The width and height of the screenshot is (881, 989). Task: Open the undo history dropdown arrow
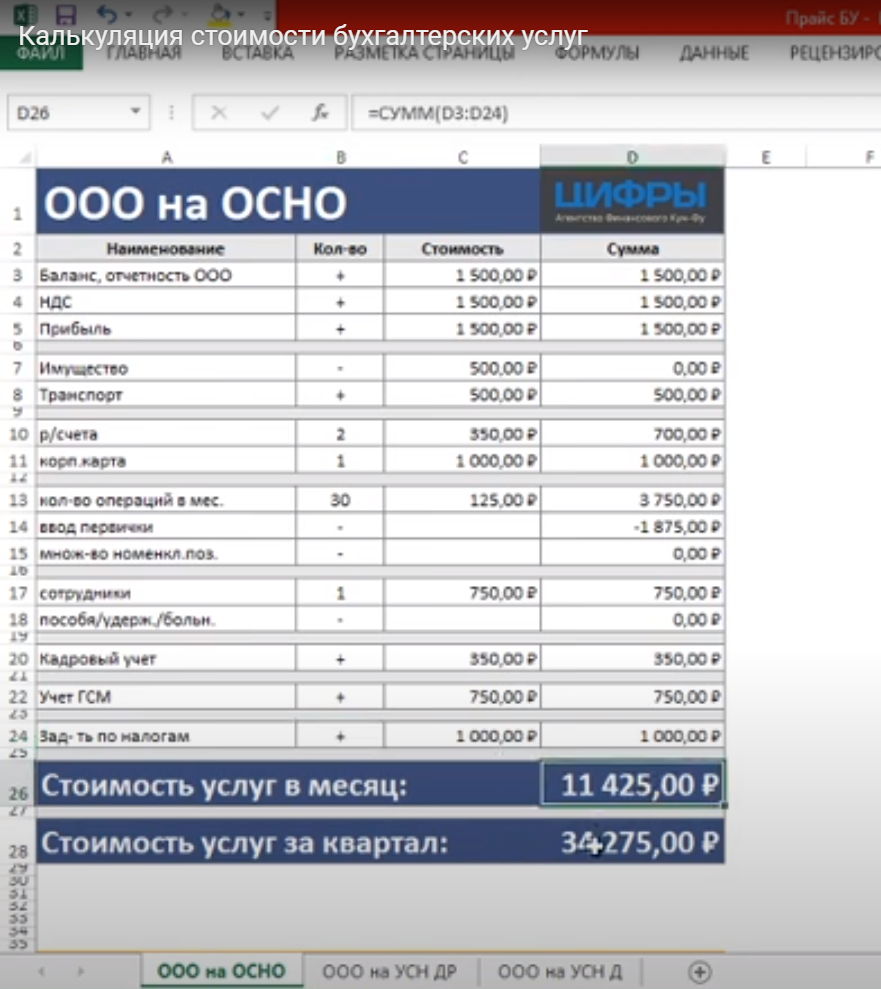pyautogui.click(x=128, y=14)
